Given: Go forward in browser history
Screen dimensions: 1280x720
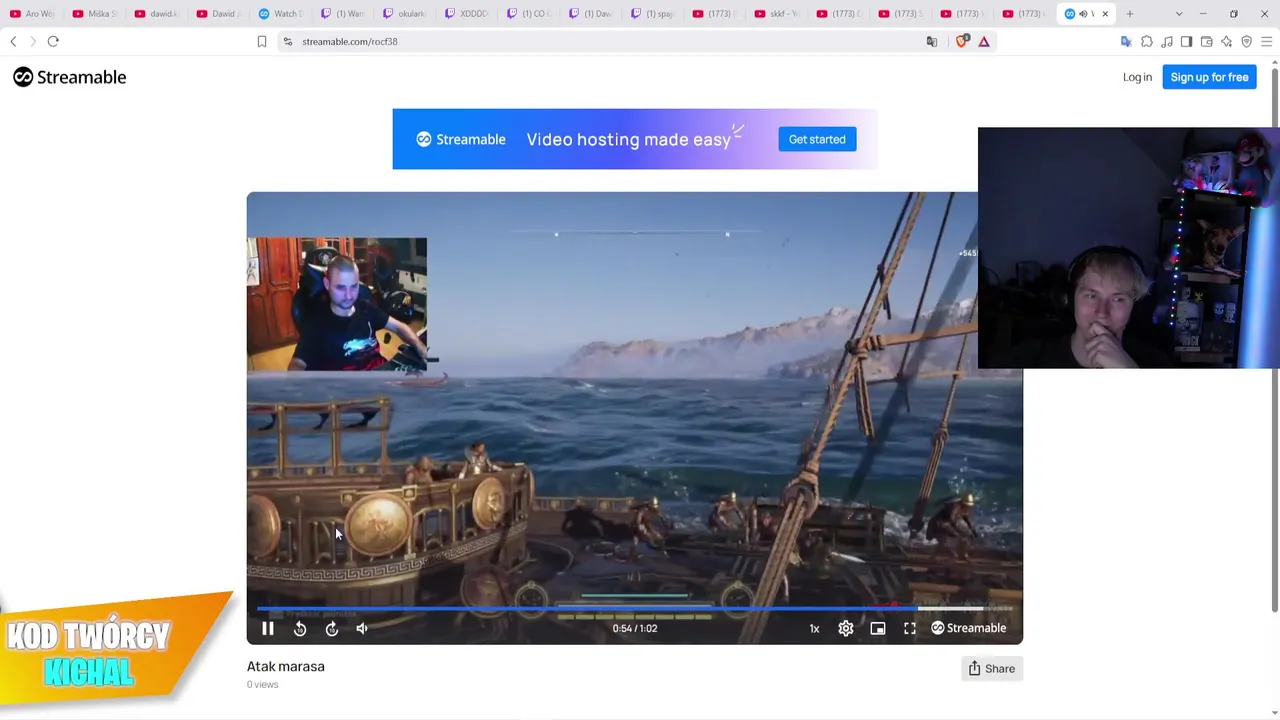Looking at the screenshot, I should [33, 41].
